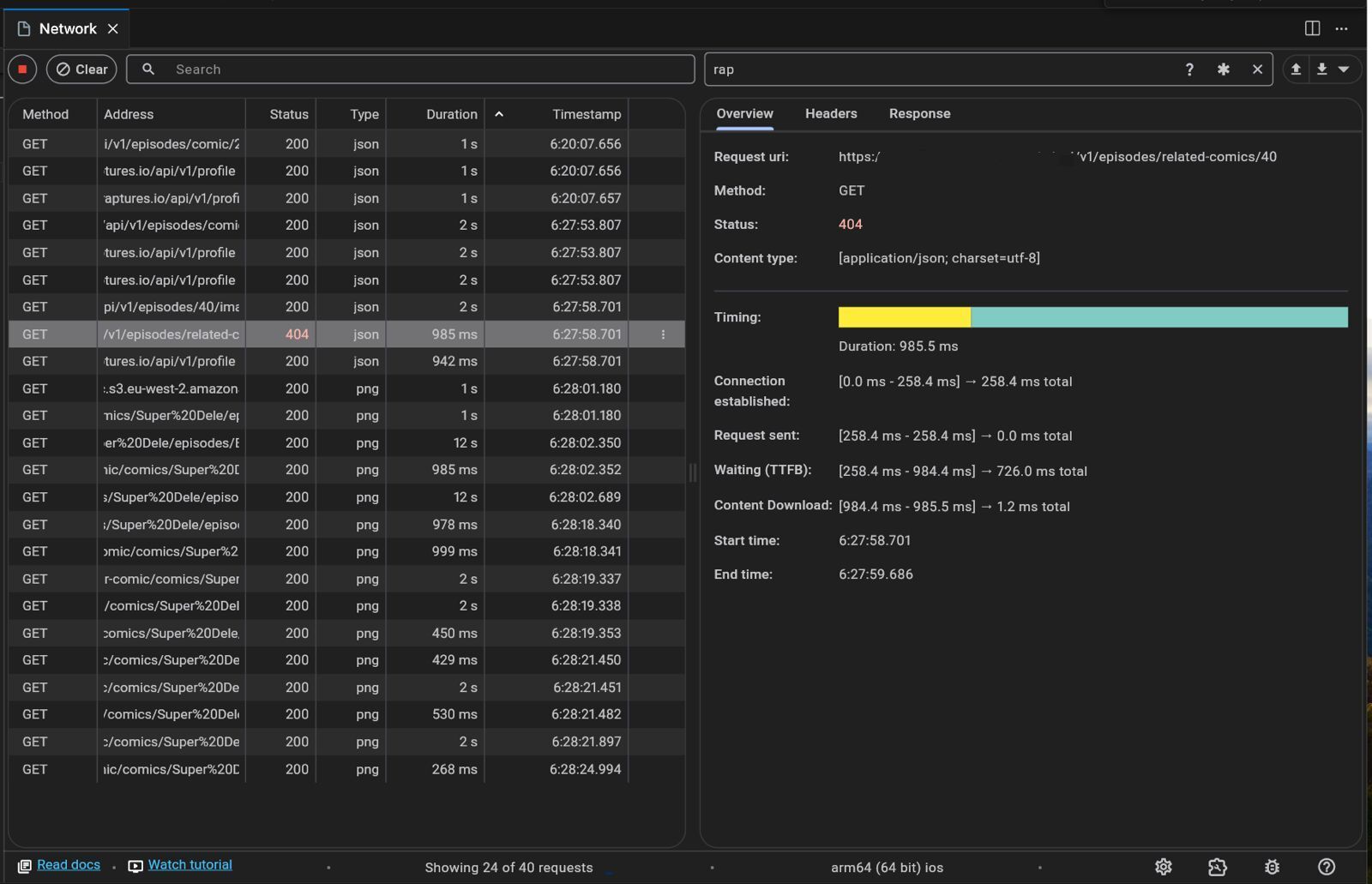Toggle split editor layout icon
This screenshot has width=1372, height=884.
pyautogui.click(x=1312, y=28)
